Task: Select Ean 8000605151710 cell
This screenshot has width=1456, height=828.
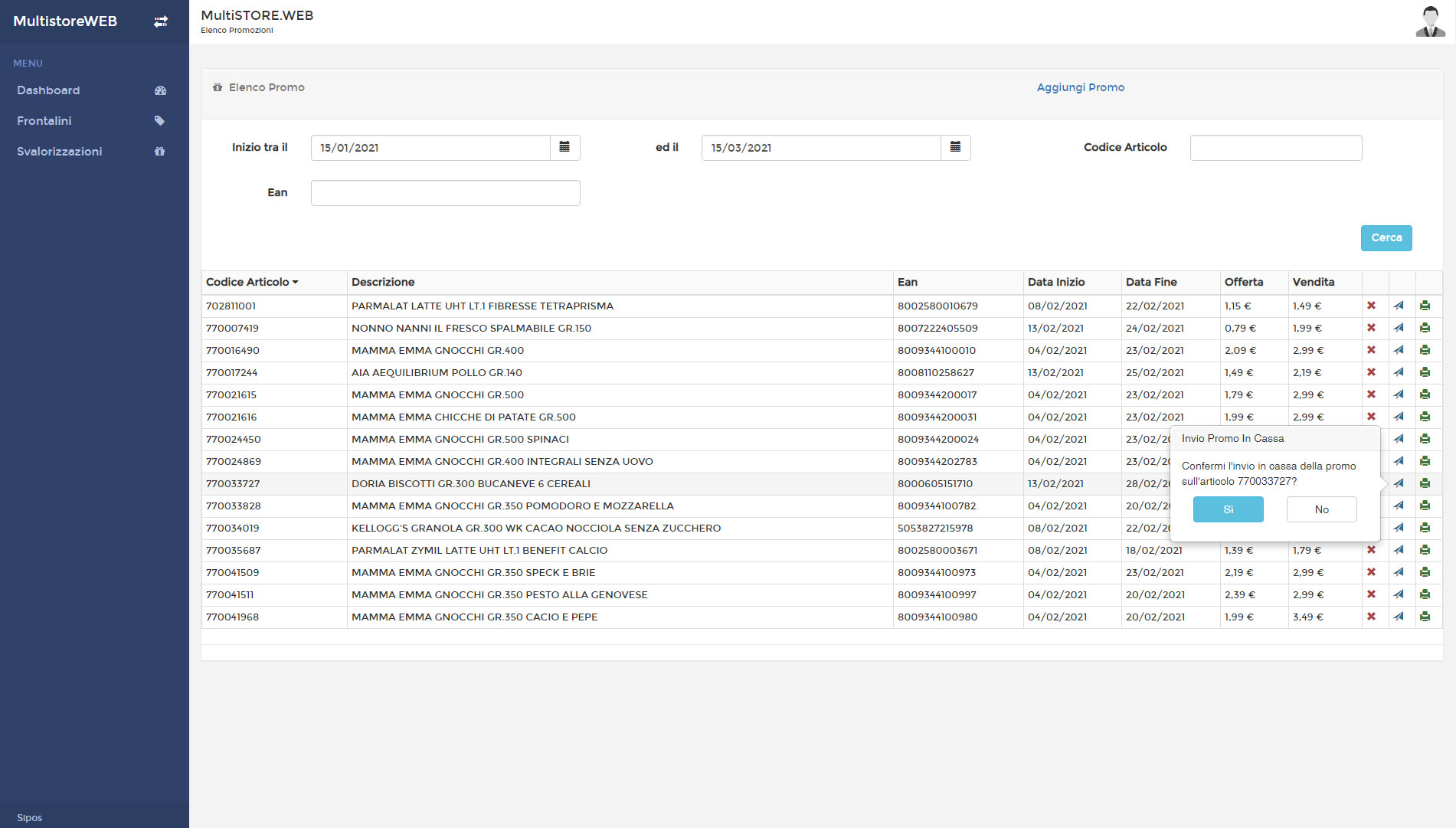Action: coord(934,483)
